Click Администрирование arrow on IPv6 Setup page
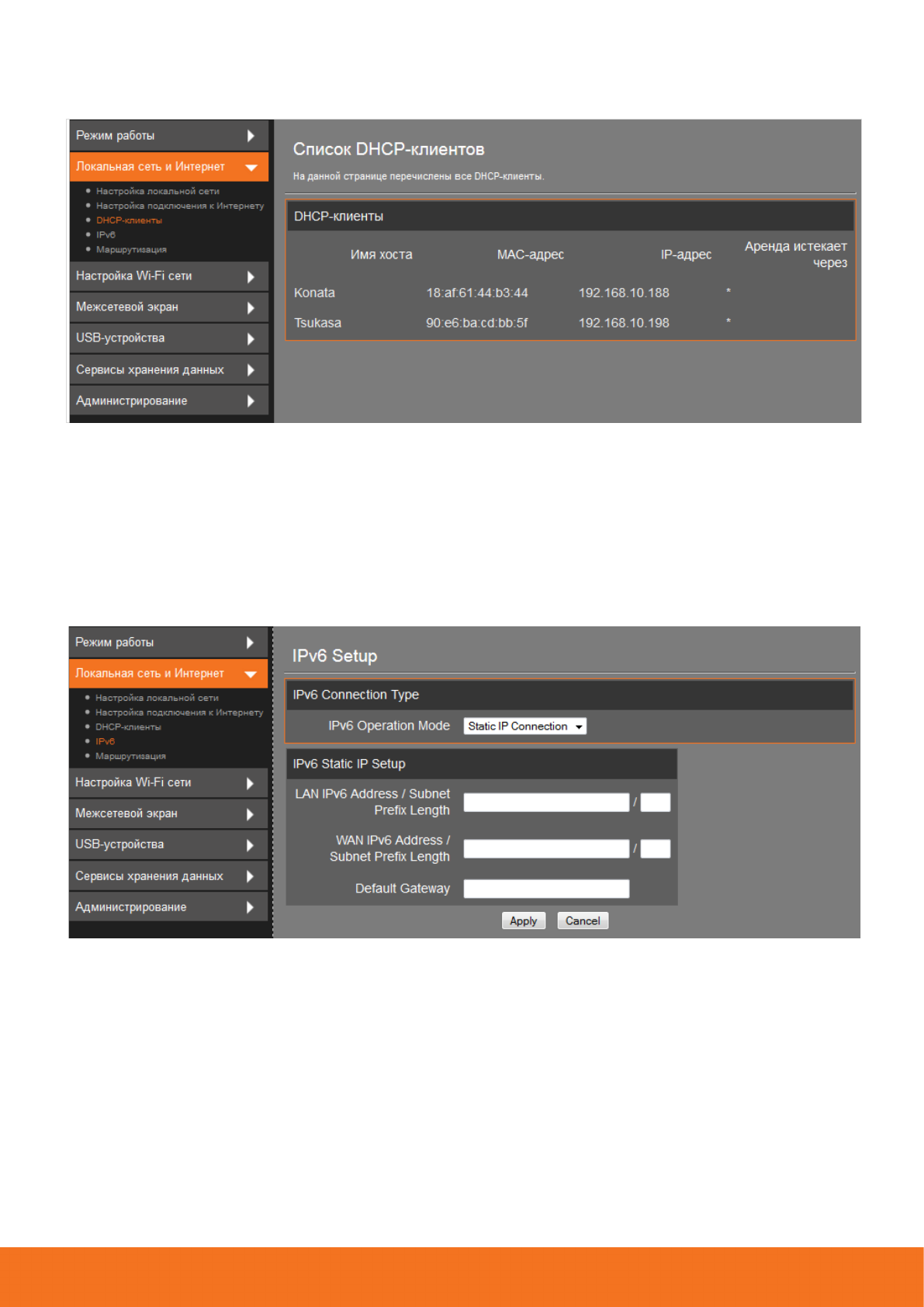Viewport: 924px width, 1307px height. coord(250,907)
